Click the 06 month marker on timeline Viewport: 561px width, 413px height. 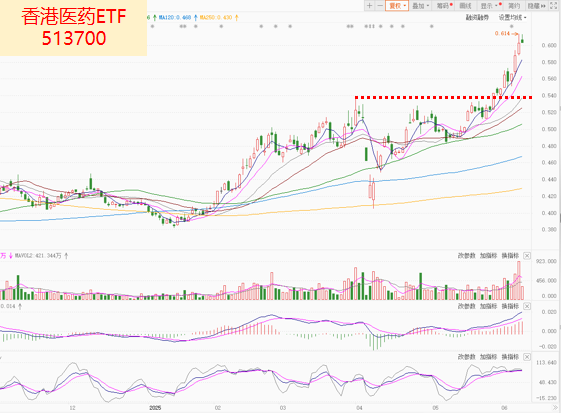click(x=504, y=408)
